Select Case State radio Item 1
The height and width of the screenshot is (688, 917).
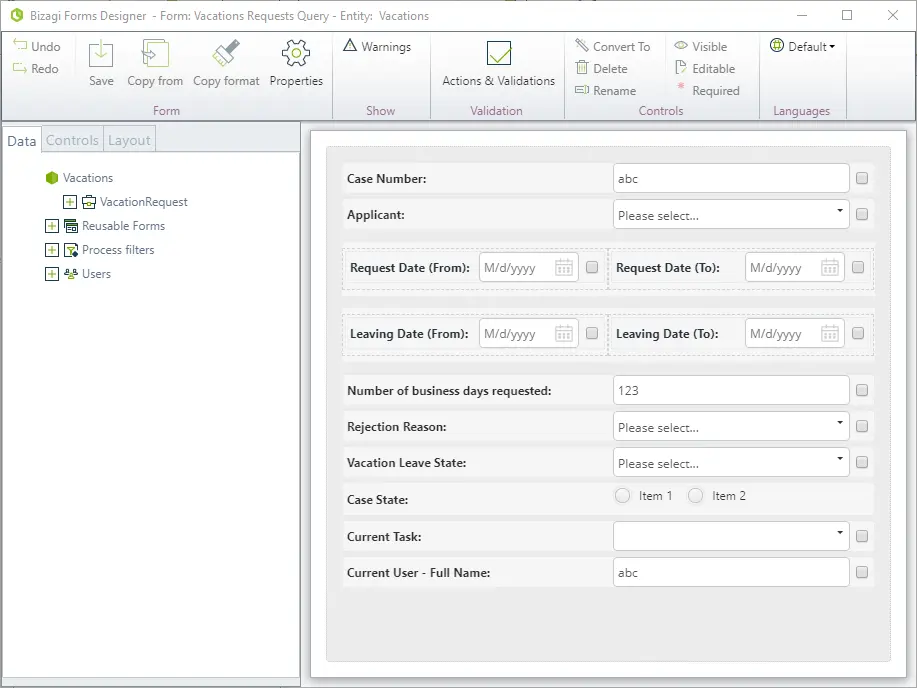pyautogui.click(x=623, y=496)
